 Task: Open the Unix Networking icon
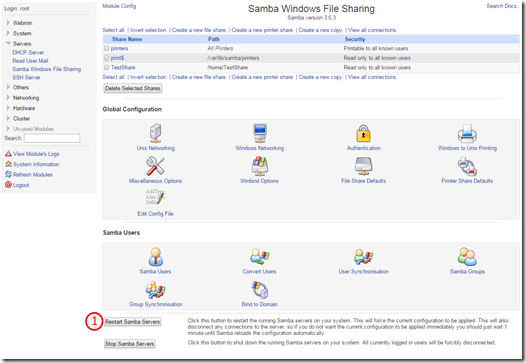(x=155, y=133)
